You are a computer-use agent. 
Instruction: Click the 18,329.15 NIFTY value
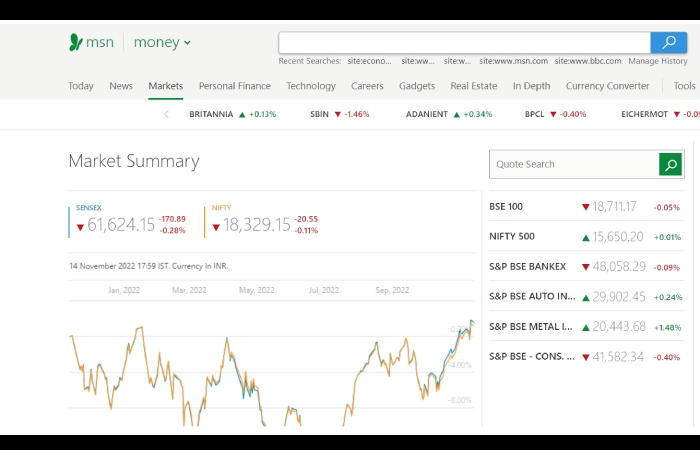pos(257,225)
